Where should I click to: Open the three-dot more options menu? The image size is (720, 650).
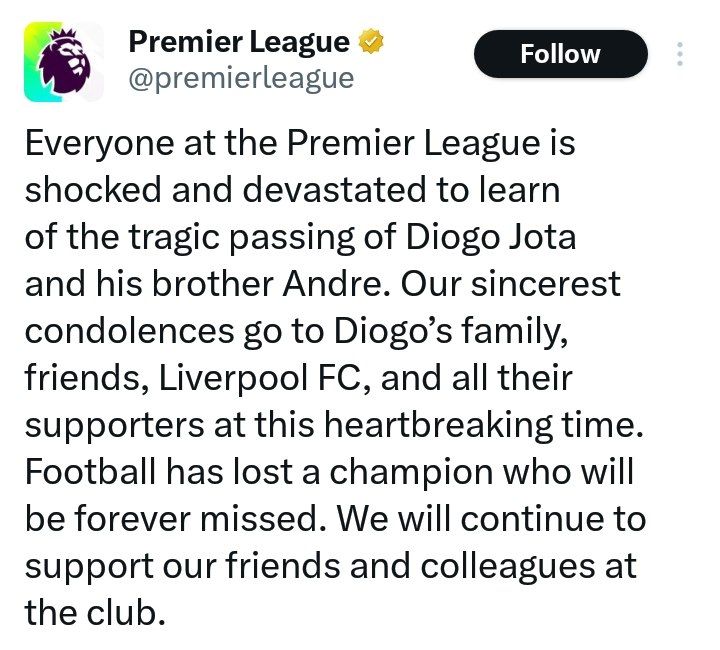click(x=680, y=54)
